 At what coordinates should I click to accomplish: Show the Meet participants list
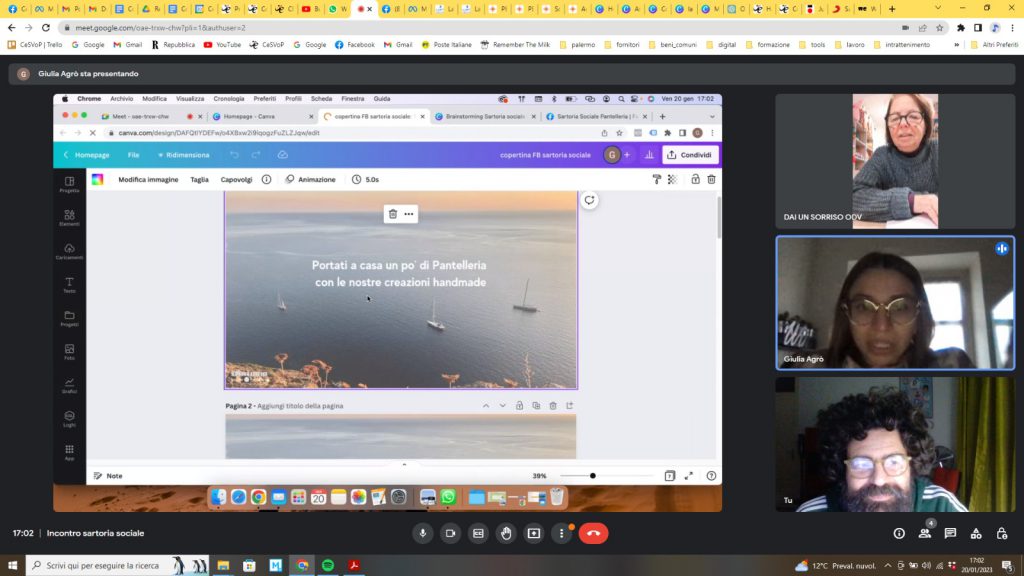click(925, 534)
